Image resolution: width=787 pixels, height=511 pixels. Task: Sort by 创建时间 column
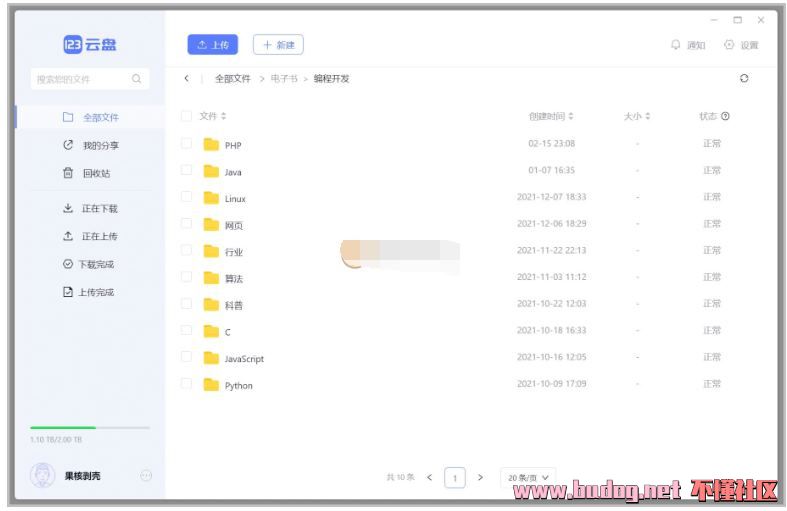(551, 116)
